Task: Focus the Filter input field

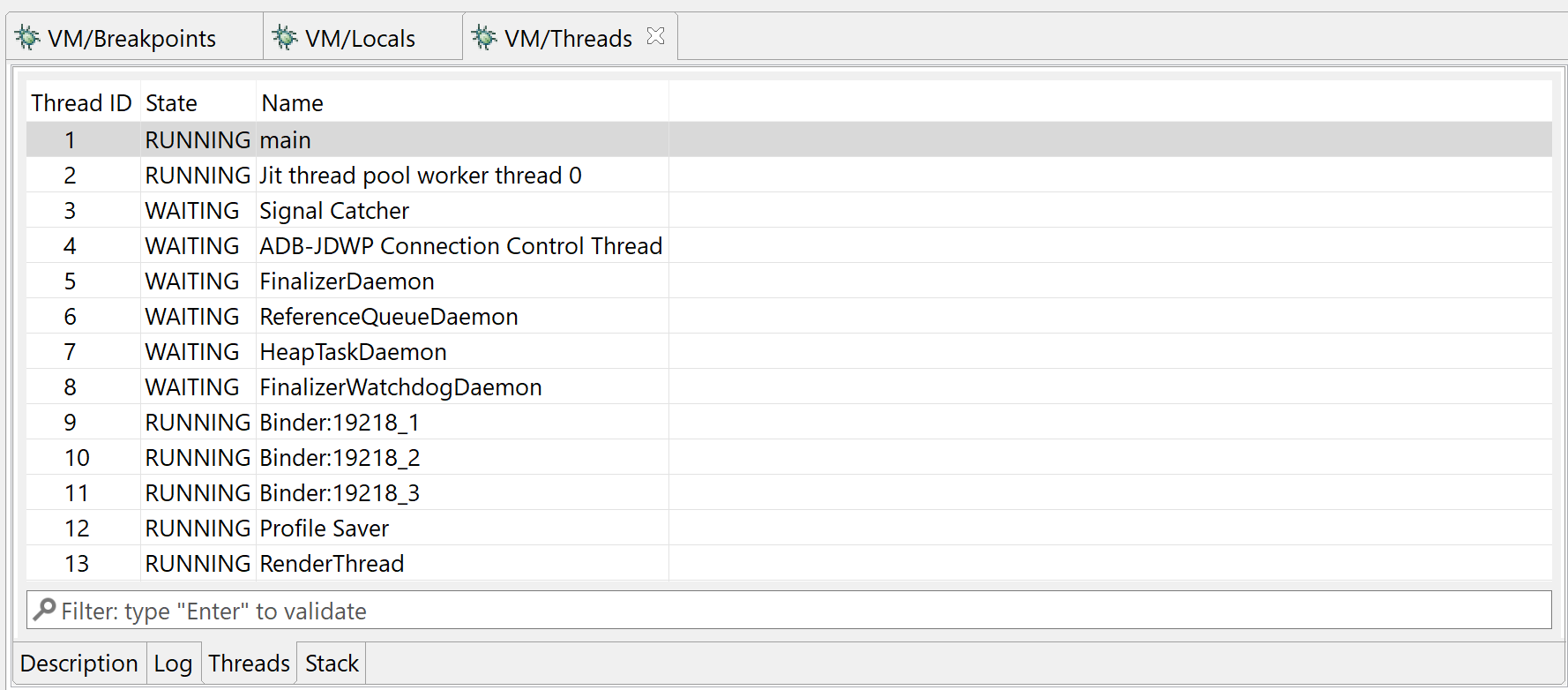Action: 789,611
